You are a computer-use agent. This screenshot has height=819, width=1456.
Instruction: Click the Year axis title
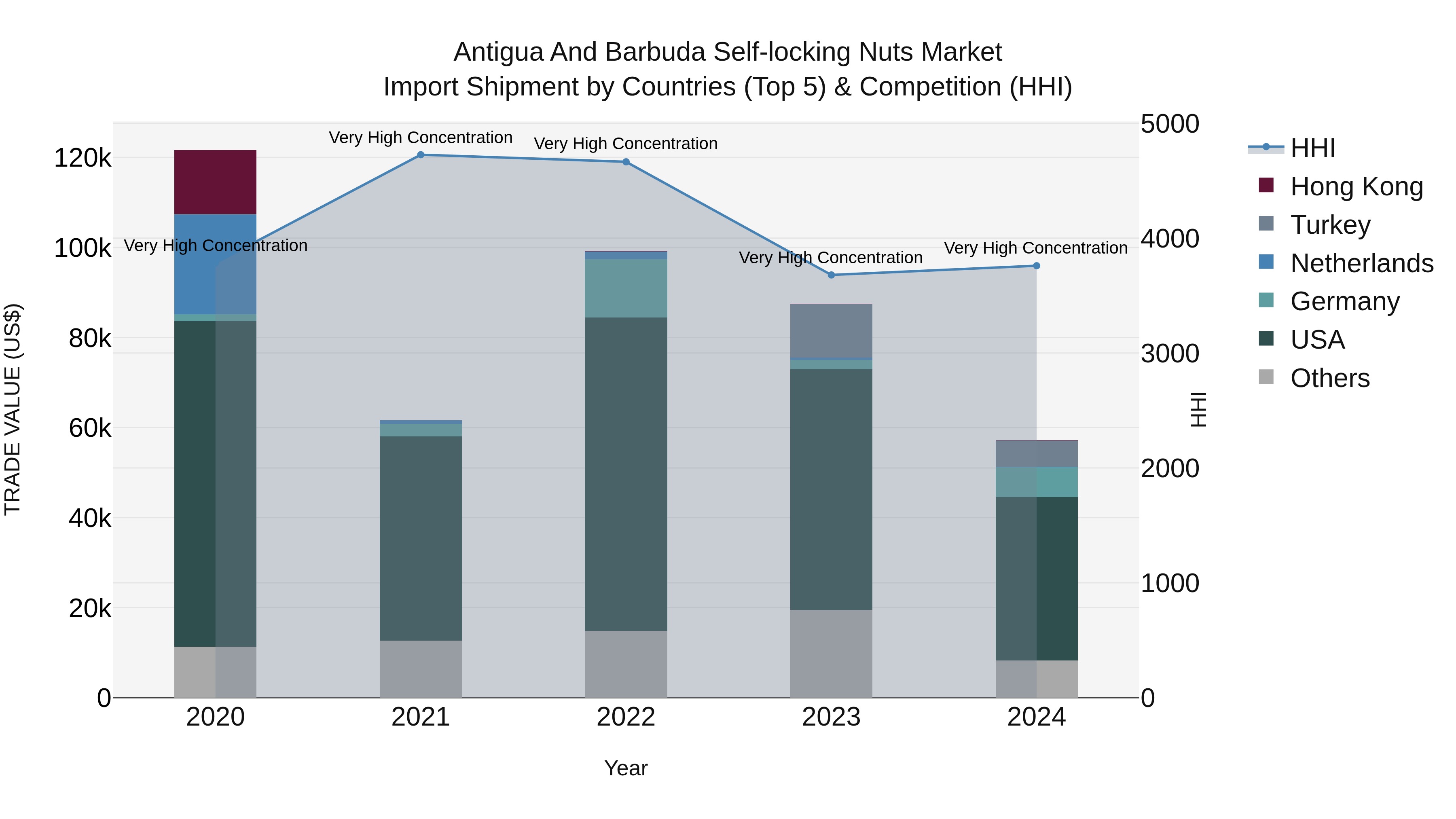tap(626, 769)
